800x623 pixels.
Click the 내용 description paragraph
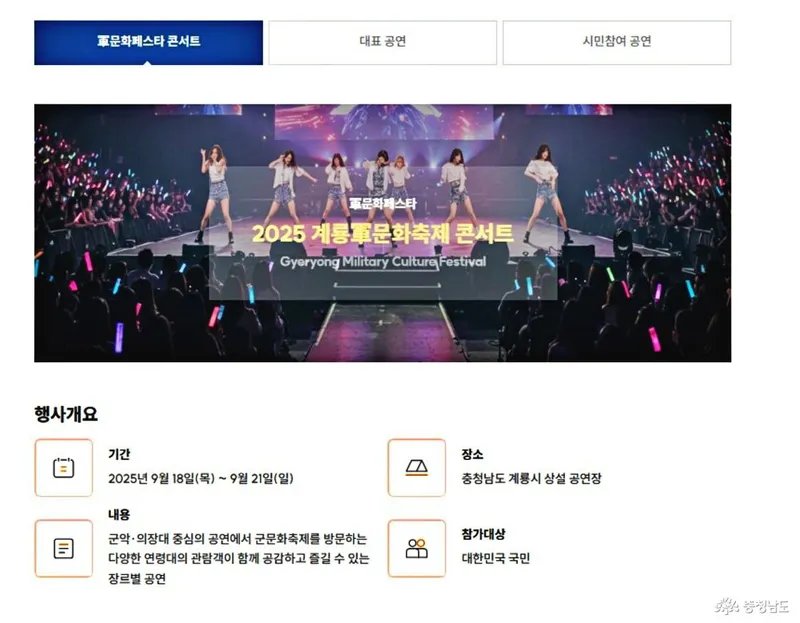click(238, 559)
